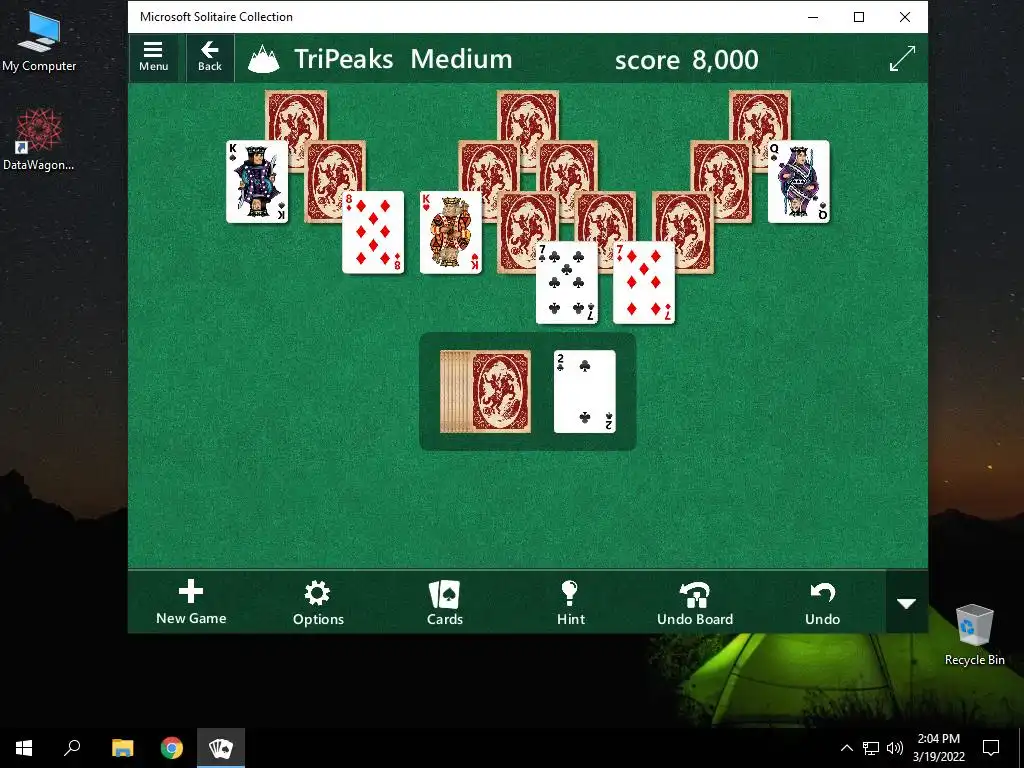Click the TriPeaks Medium title text
1024x768 pixels.
[403, 59]
